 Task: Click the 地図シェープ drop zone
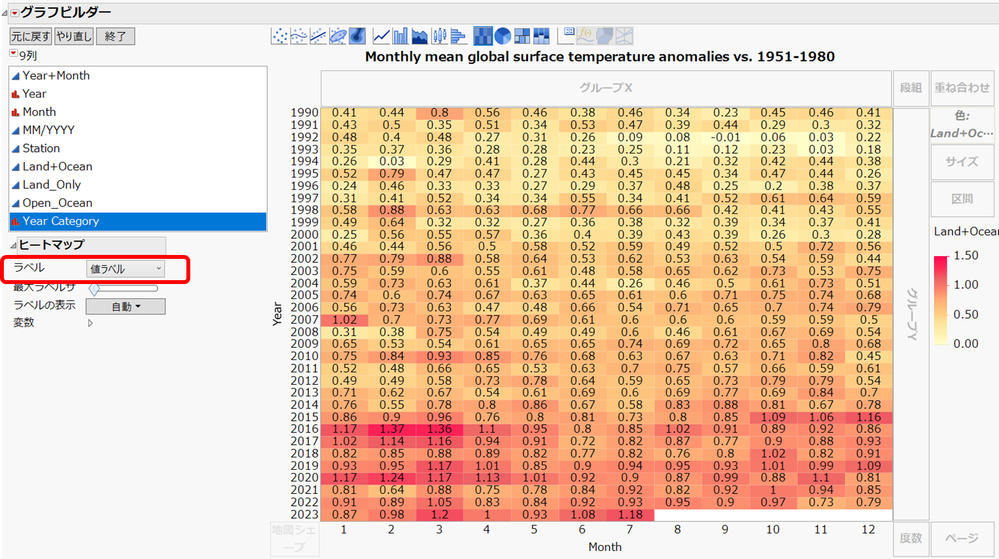pyautogui.click(x=294, y=539)
